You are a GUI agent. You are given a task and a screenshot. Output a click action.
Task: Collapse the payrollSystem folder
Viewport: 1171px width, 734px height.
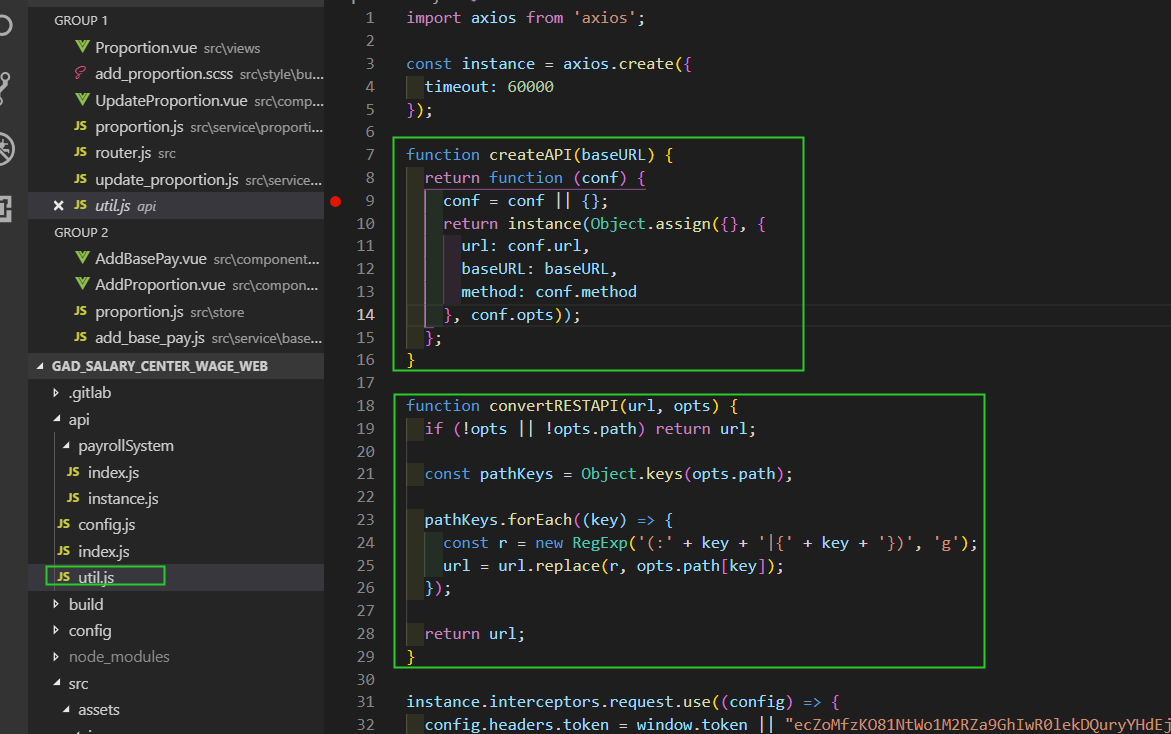click(x=67, y=446)
